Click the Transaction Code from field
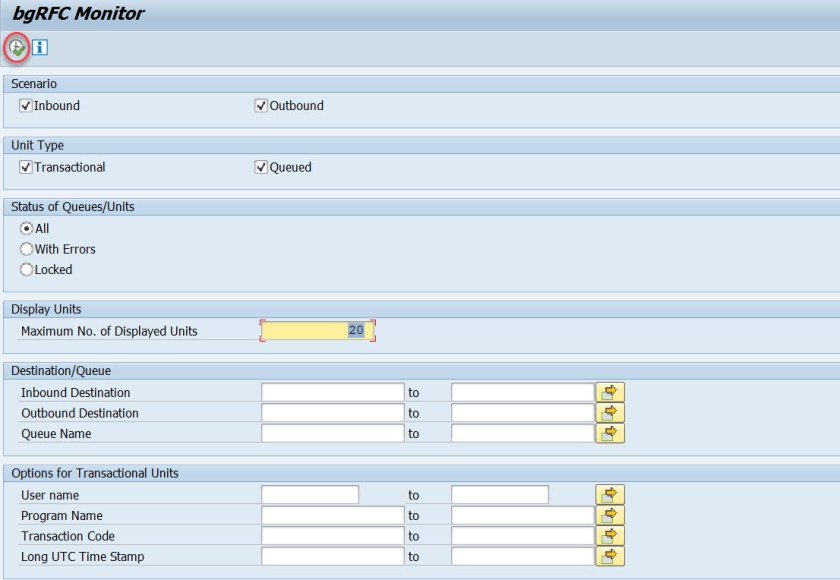The height and width of the screenshot is (580, 840). click(332, 536)
